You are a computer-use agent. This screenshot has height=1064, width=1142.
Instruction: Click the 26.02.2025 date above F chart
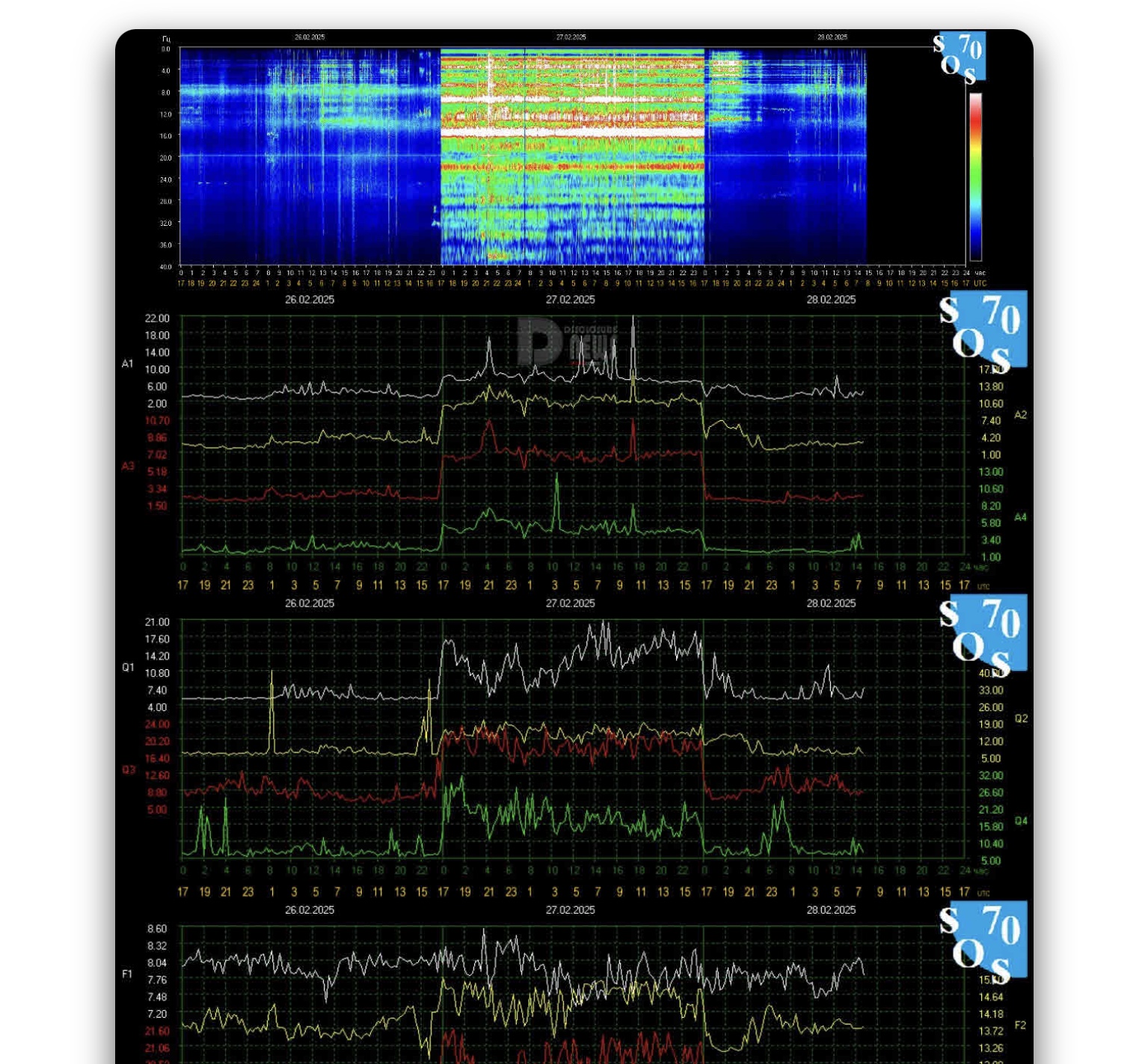[310, 909]
